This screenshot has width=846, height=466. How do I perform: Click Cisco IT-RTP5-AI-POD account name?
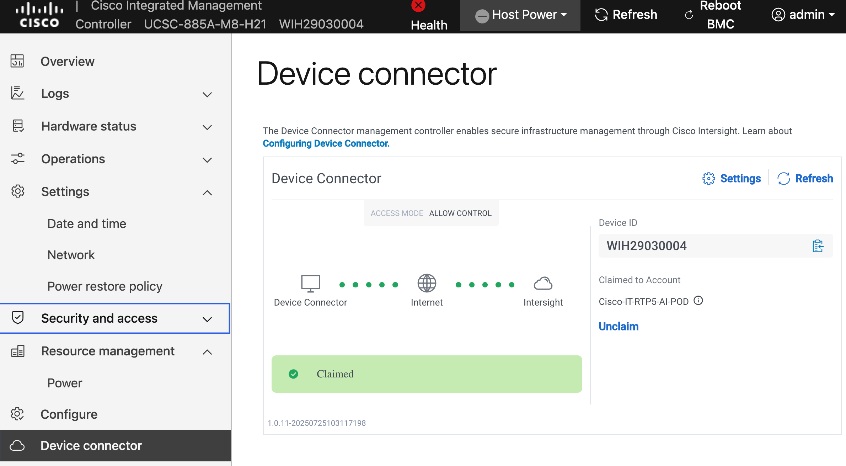click(x=643, y=301)
